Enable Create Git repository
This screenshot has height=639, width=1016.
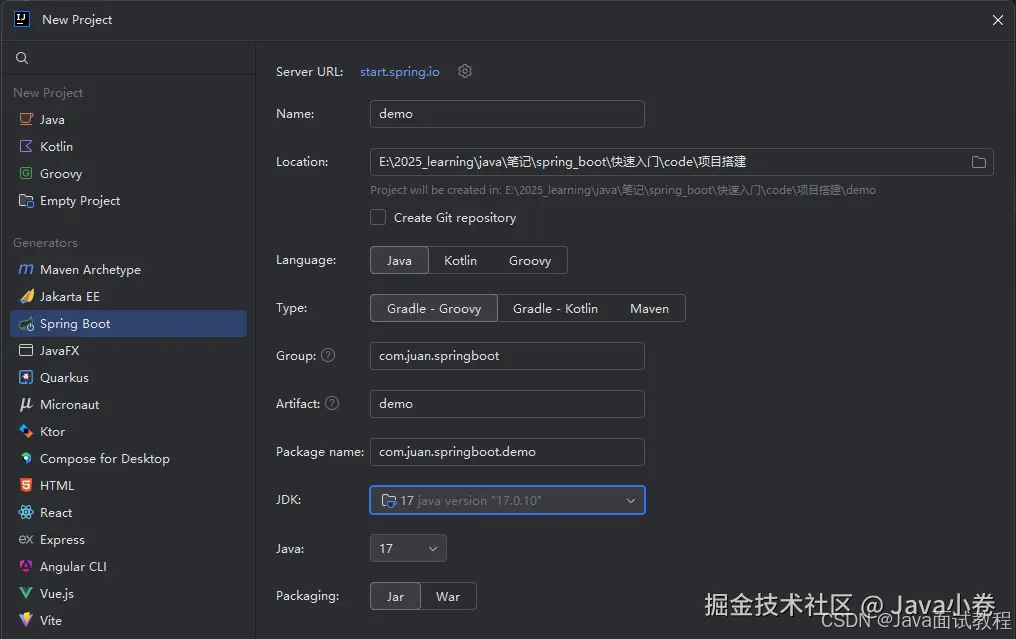378,217
